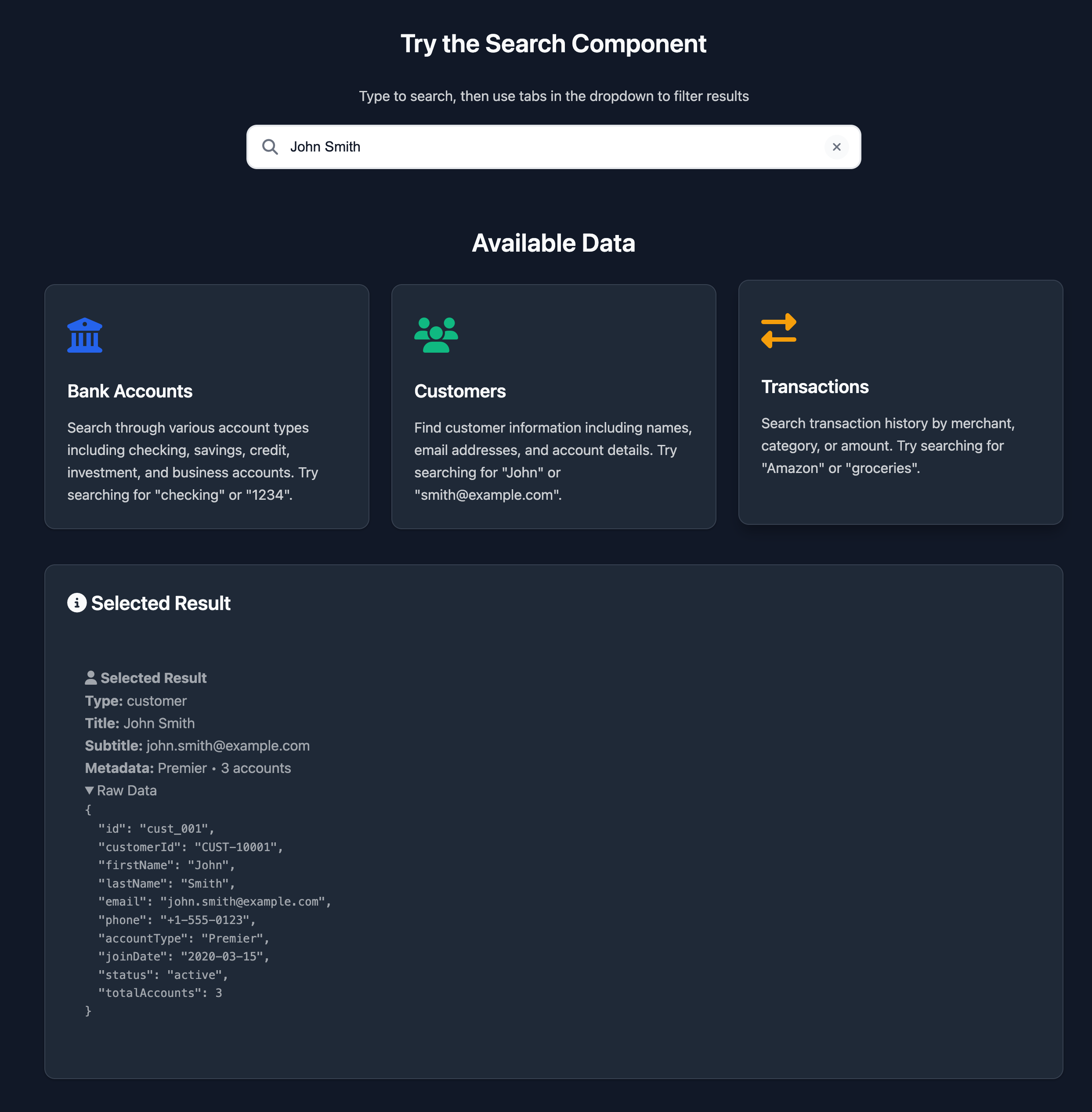Click the Raw Data label
Viewport: 1092px width, 1112px height.
[x=127, y=790]
